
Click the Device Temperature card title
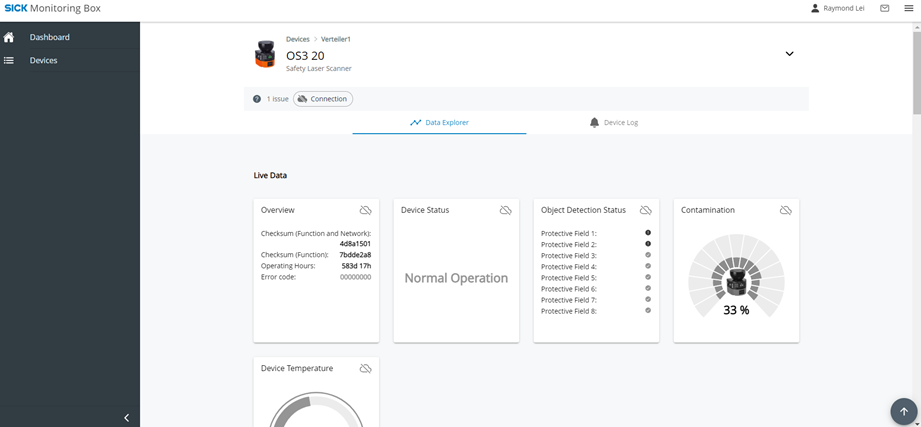point(297,368)
